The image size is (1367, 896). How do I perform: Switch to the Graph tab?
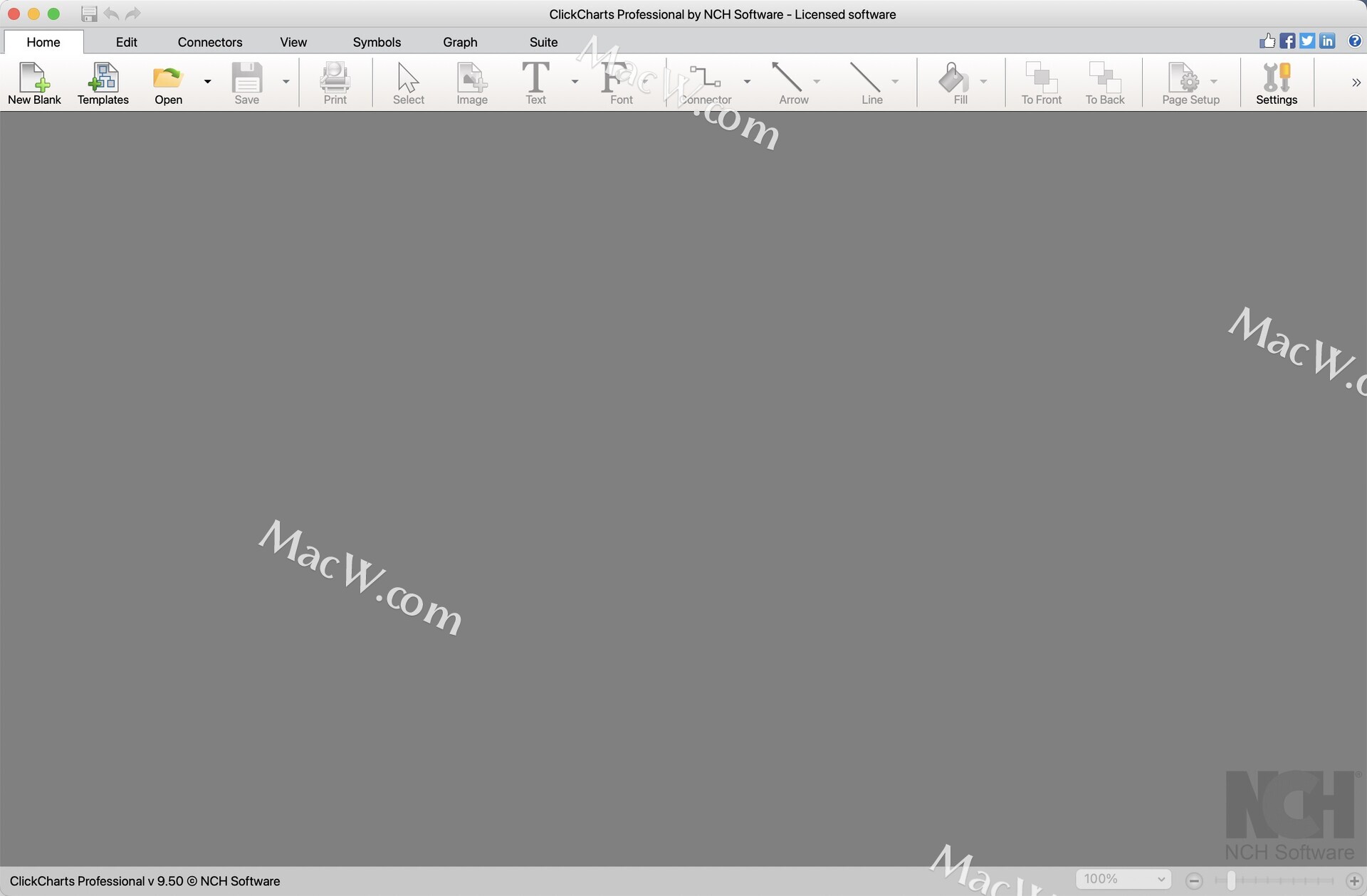click(x=460, y=42)
